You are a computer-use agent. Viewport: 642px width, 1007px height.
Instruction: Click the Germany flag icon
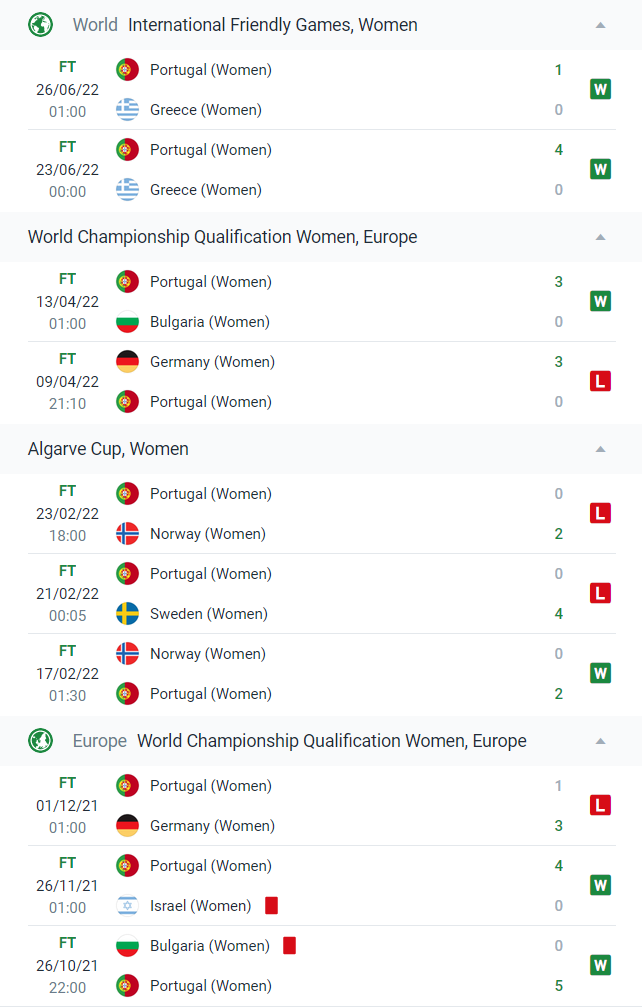click(127, 361)
